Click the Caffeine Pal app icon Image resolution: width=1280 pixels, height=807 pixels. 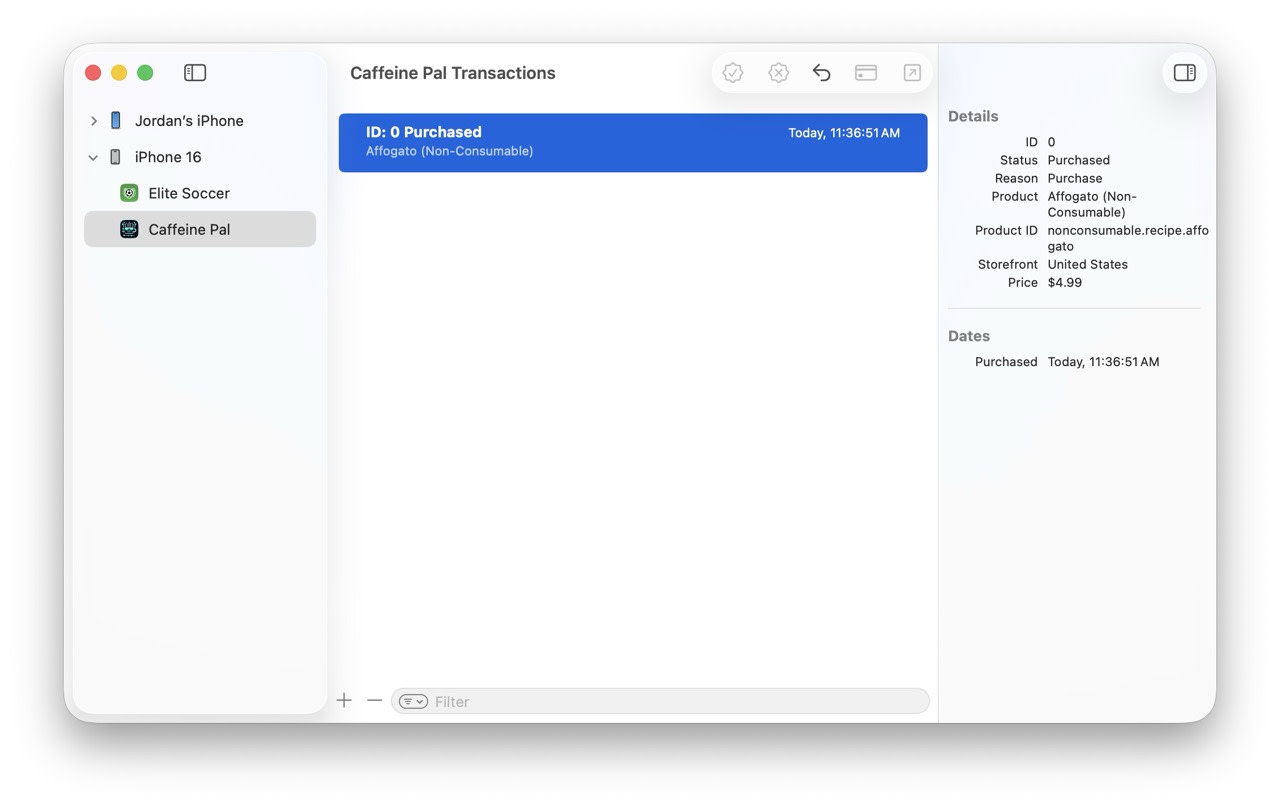[129, 229]
